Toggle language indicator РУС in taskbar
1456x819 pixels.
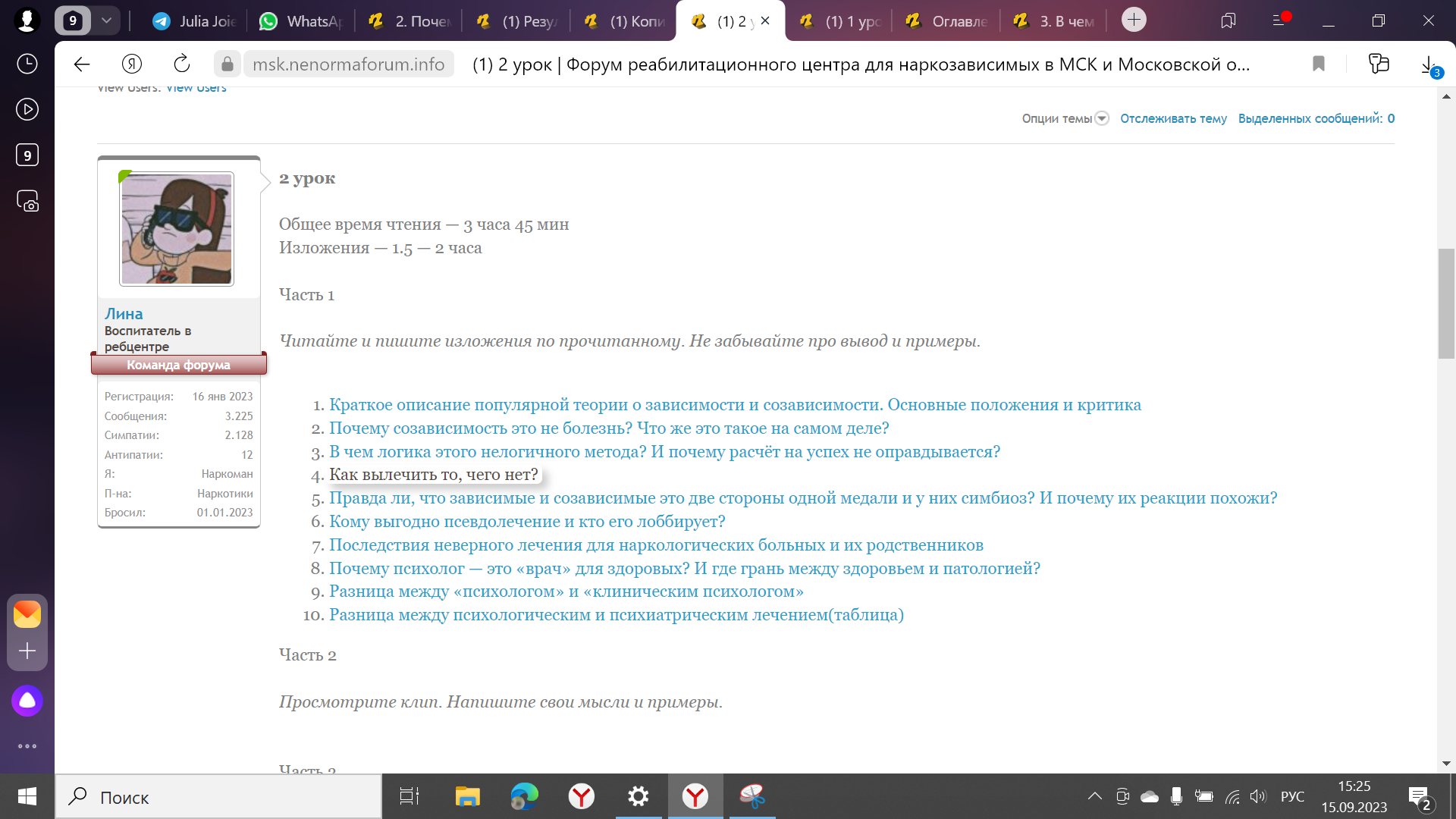point(1292,797)
